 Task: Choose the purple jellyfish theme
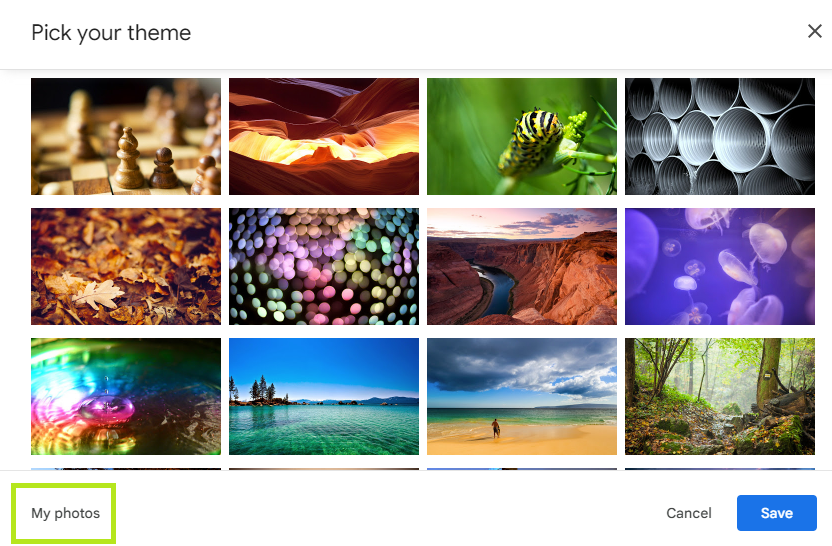pyautogui.click(x=720, y=266)
